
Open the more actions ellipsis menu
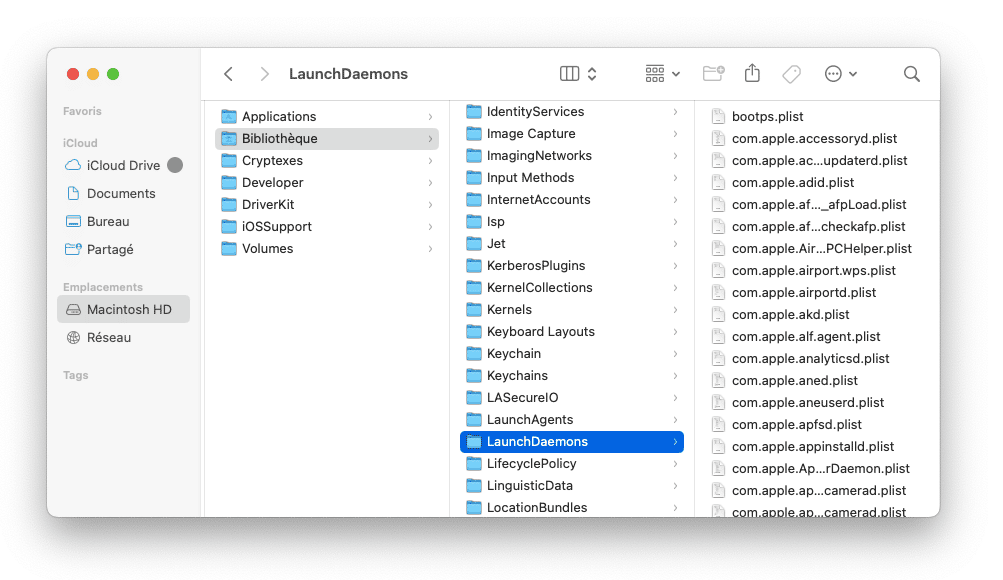click(x=840, y=74)
